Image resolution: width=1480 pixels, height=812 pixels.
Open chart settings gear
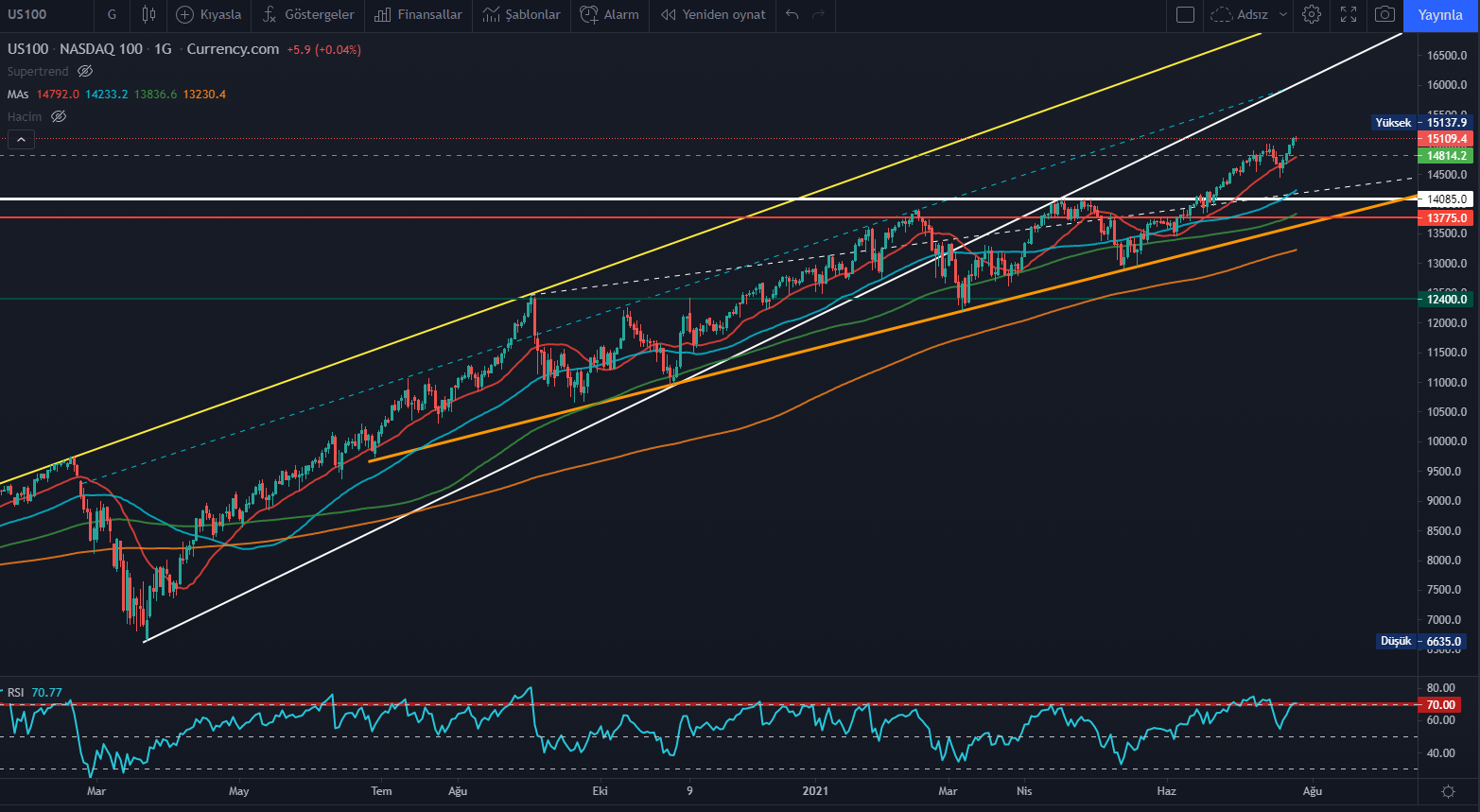pyautogui.click(x=1312, y=15)
